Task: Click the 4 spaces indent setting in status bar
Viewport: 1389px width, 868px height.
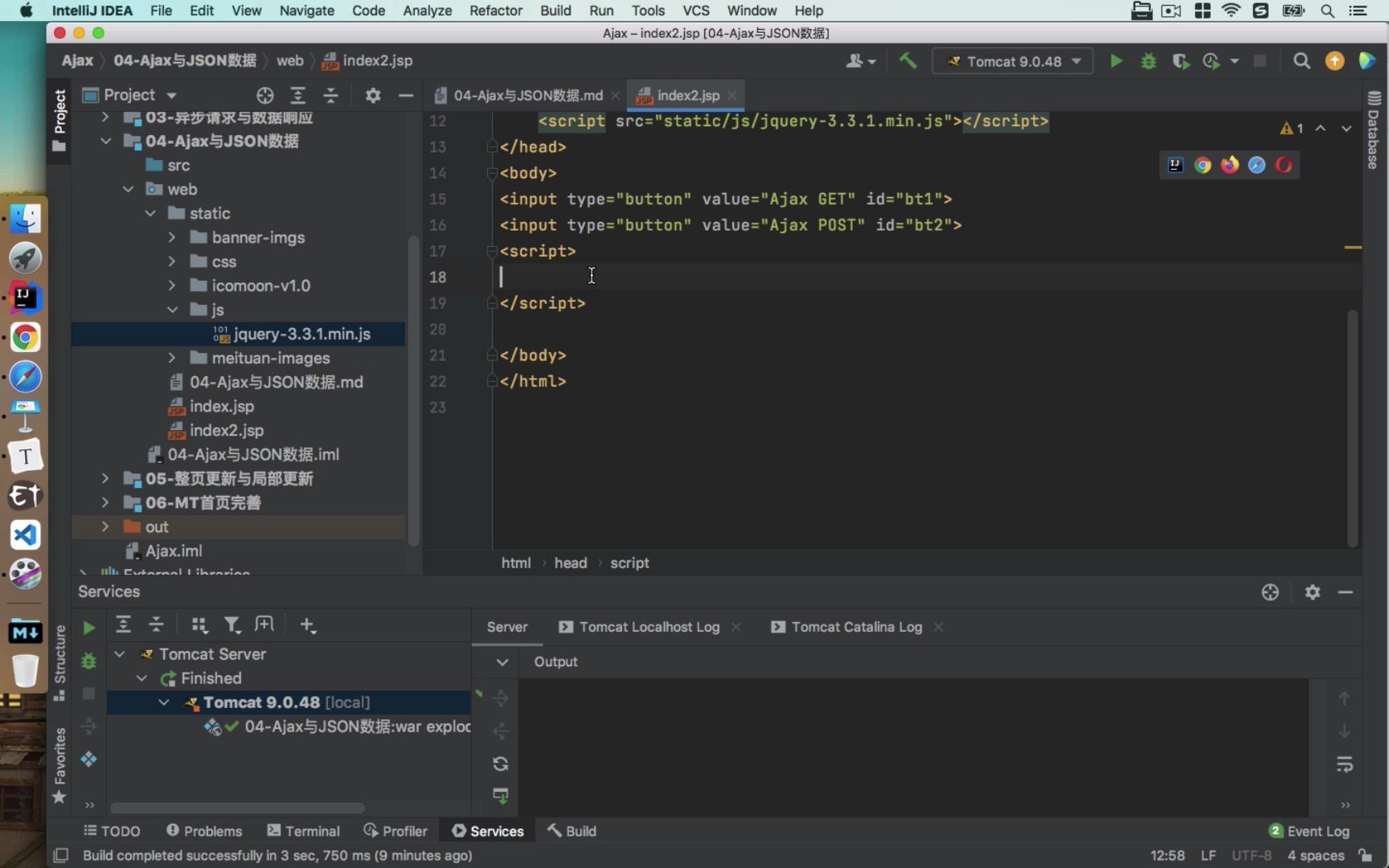Action: (1316, 855)
